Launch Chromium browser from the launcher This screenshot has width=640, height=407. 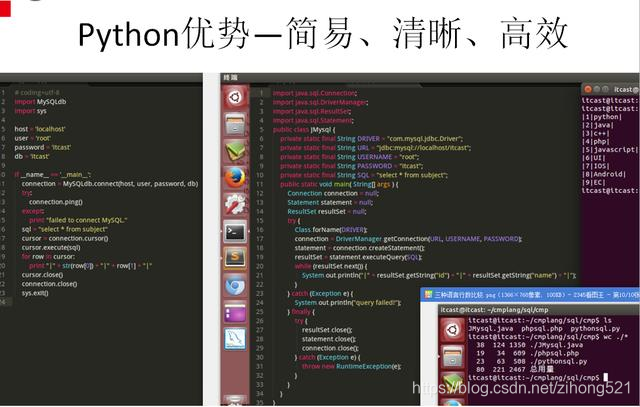(235, 286)
